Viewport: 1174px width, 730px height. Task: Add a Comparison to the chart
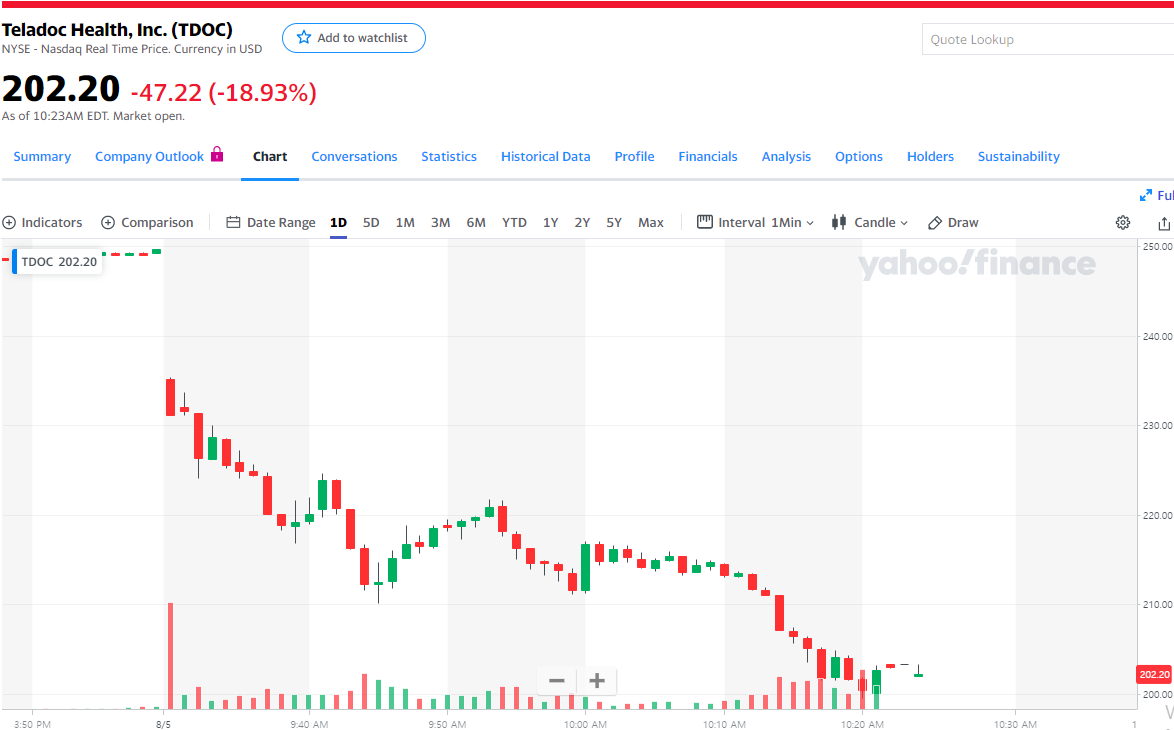[x=147, y=223]
